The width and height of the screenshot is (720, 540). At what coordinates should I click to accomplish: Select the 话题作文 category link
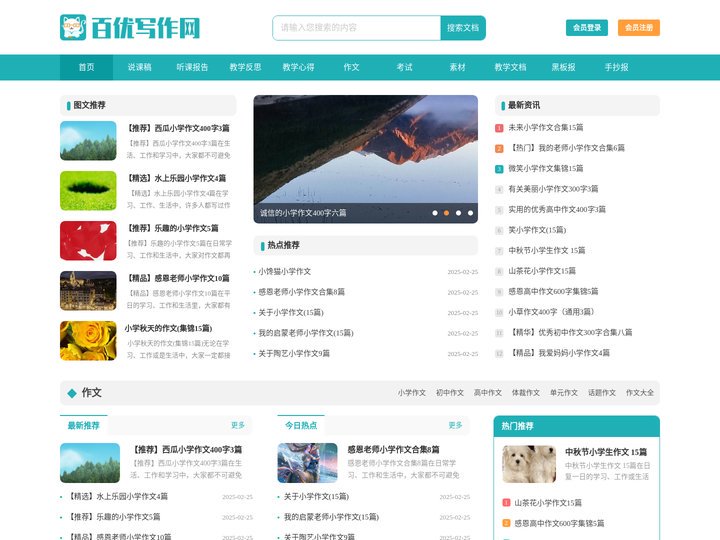click(x=602, y=393)
